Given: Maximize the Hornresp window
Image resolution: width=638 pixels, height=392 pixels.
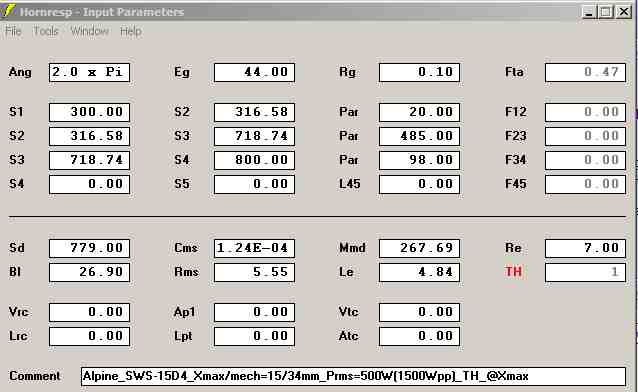Looking at the screenshot, I should pyautogui.click(x=605, y=12).
